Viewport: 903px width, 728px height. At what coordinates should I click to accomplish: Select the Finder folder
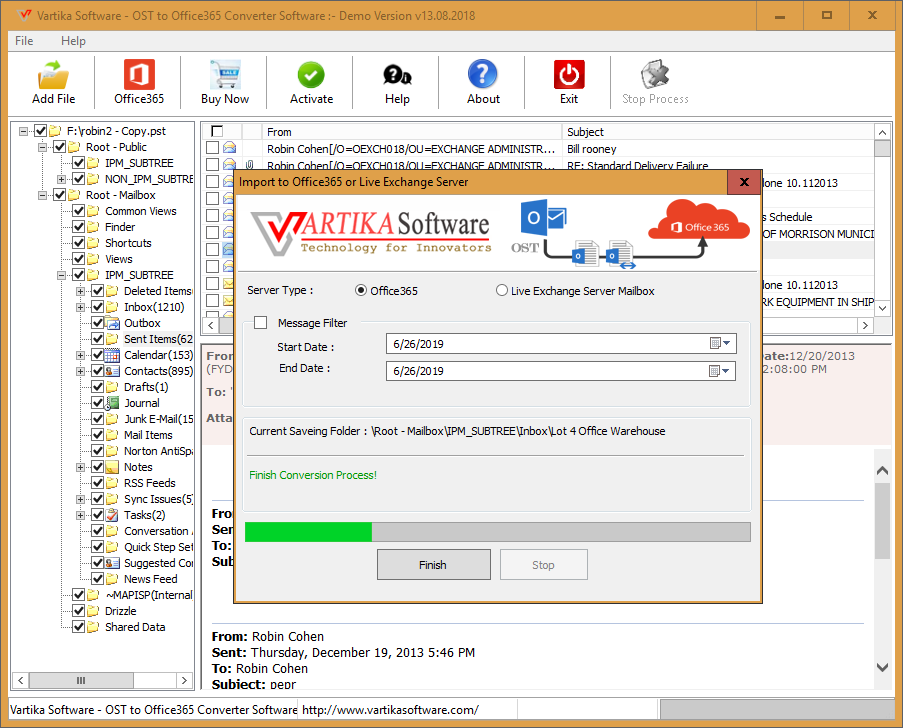coord(120,227)
